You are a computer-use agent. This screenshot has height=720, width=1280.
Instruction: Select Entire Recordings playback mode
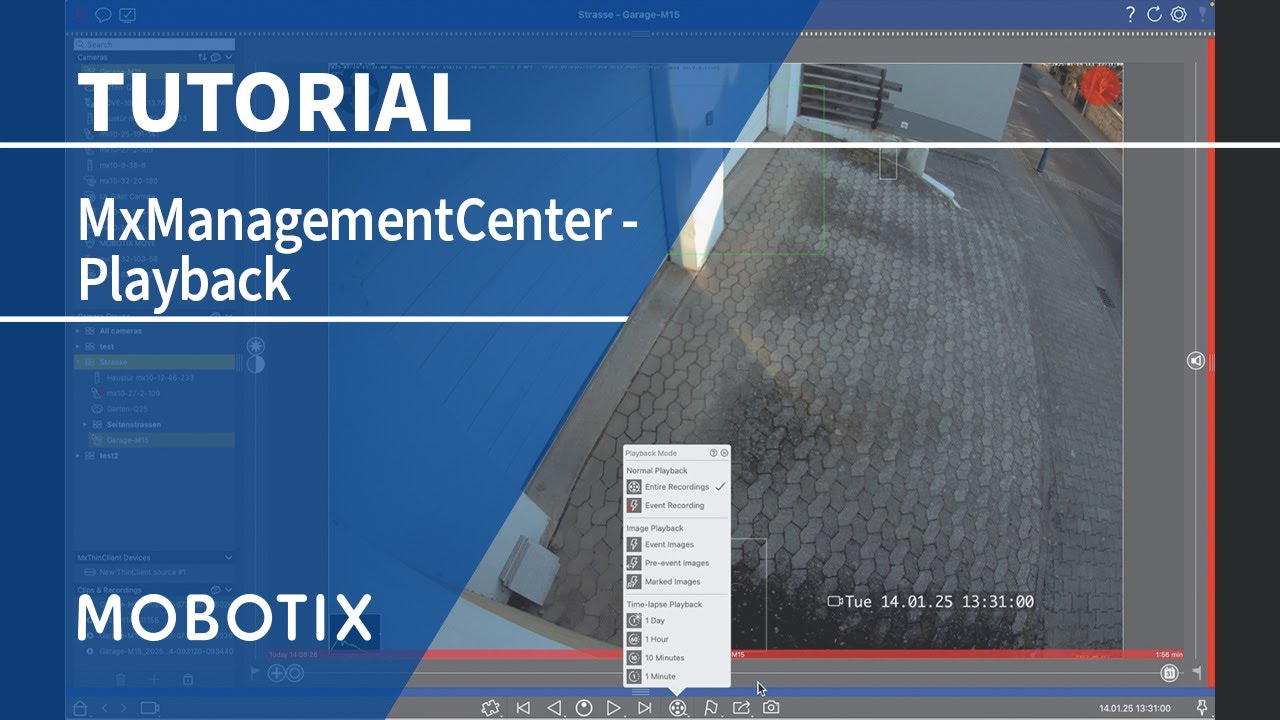[676, 487]
